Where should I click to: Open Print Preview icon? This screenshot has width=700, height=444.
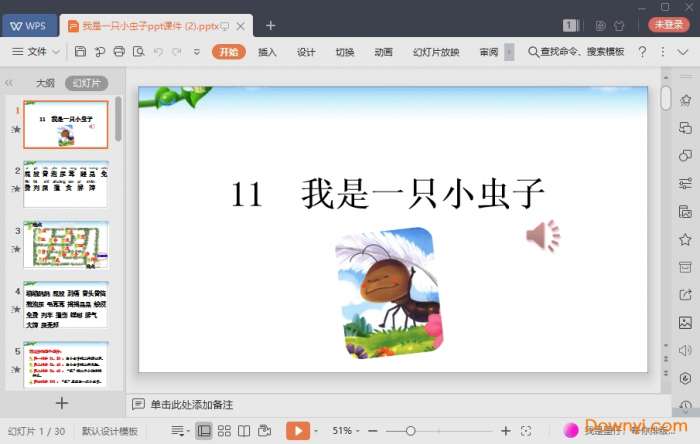(138, 52)
